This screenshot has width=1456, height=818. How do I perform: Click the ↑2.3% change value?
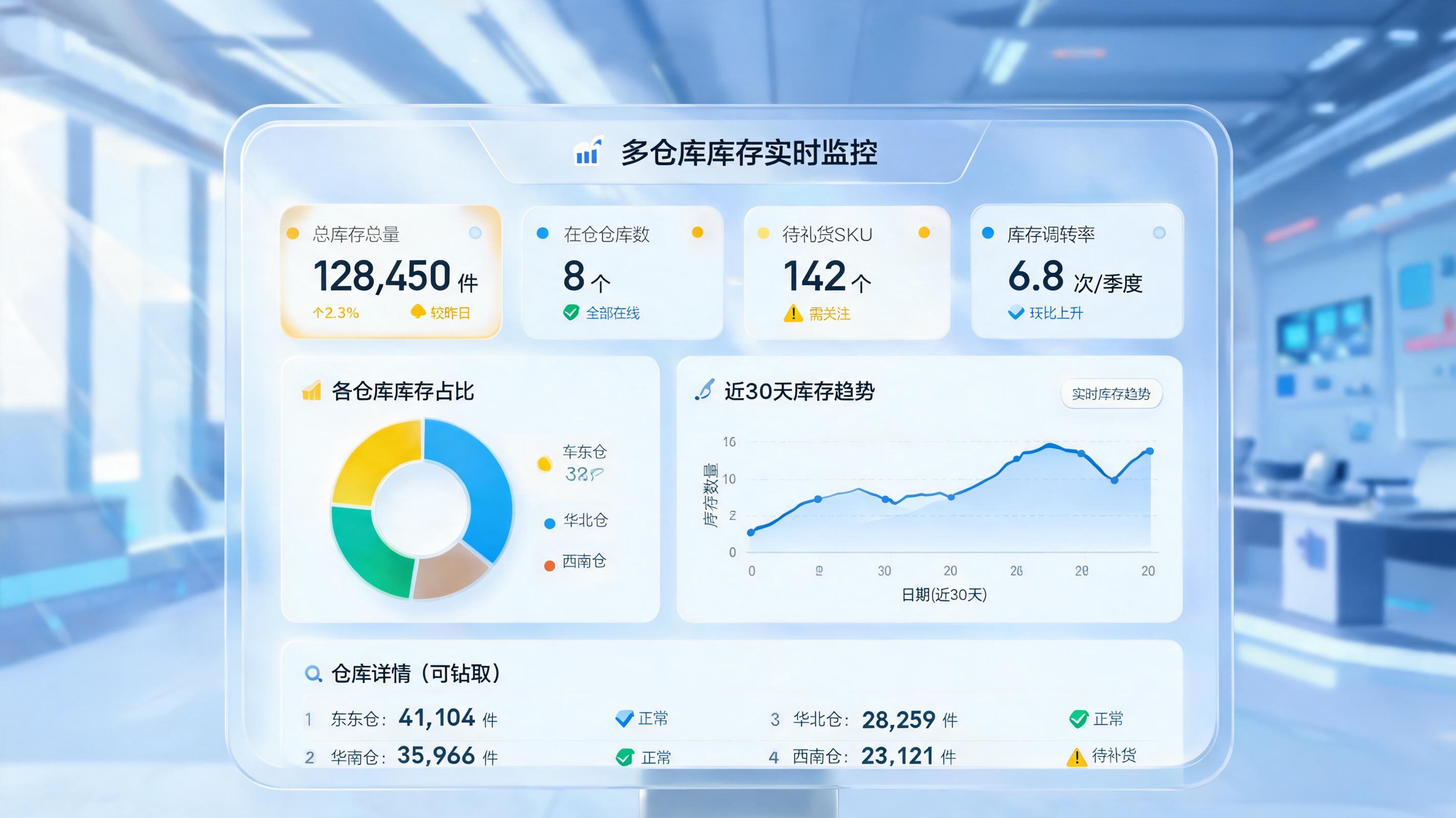[x=336, y=312]
